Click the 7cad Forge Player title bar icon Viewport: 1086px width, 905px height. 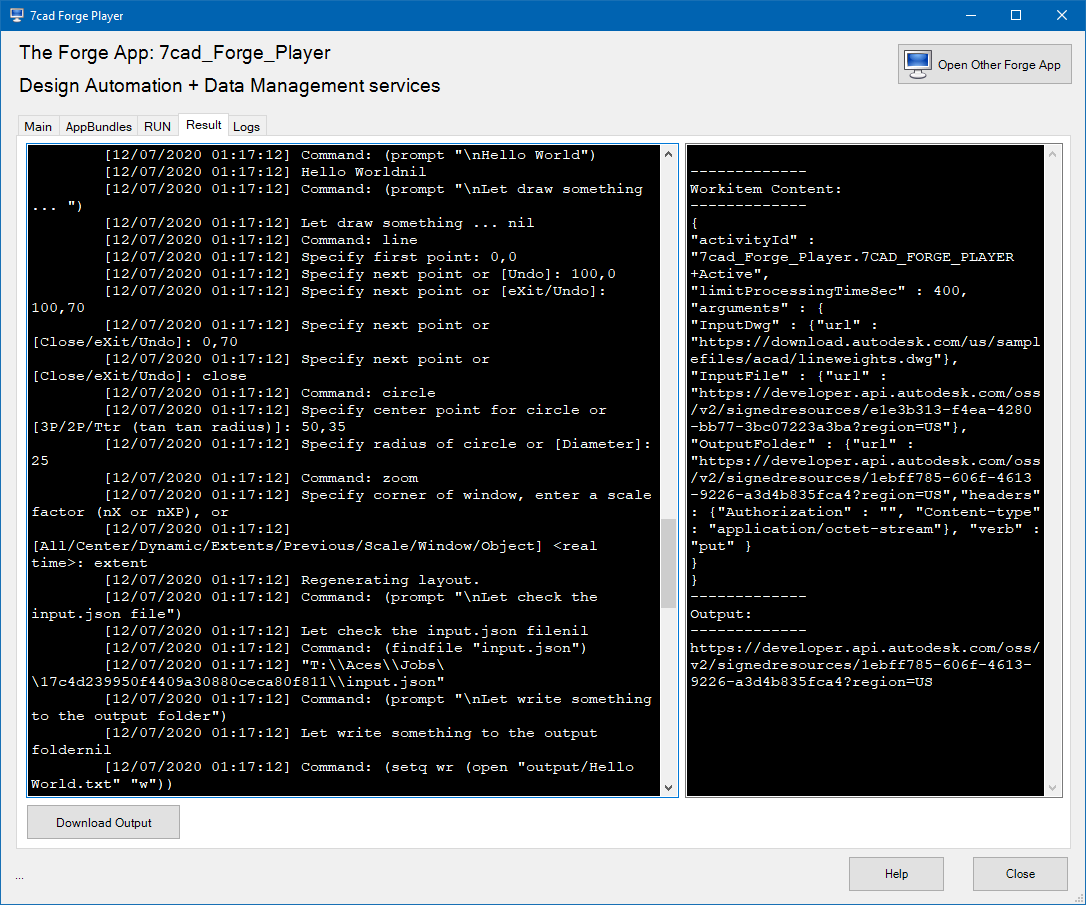point(16,16)
